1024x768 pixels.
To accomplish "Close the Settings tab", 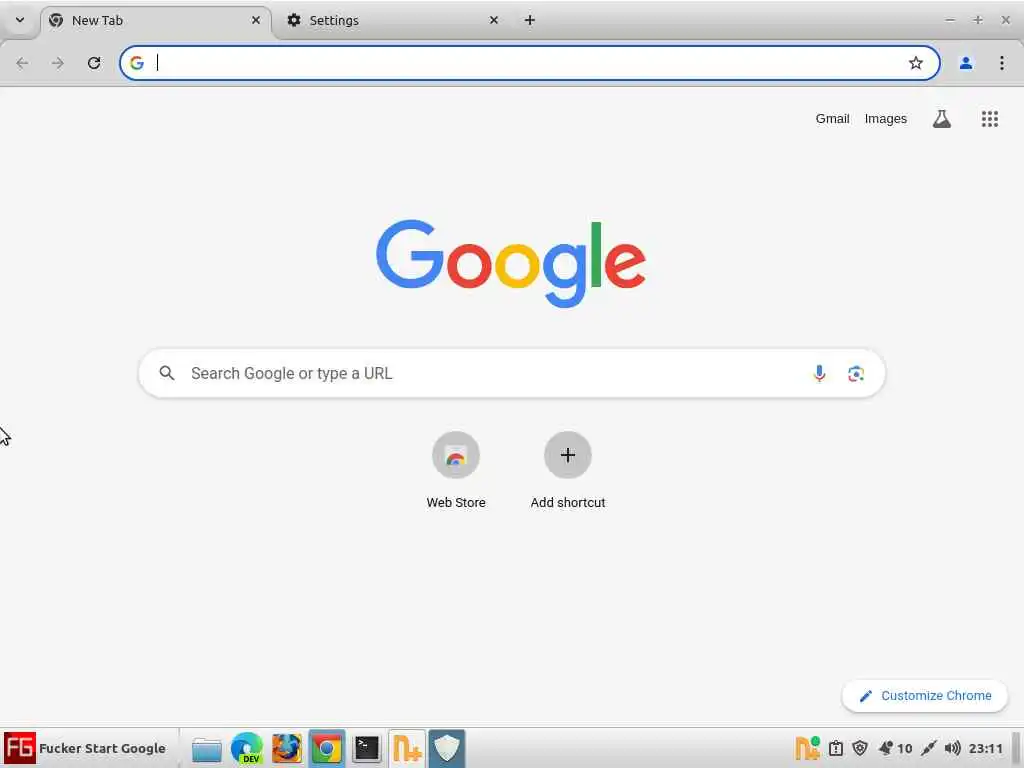I will coord(494,20).
